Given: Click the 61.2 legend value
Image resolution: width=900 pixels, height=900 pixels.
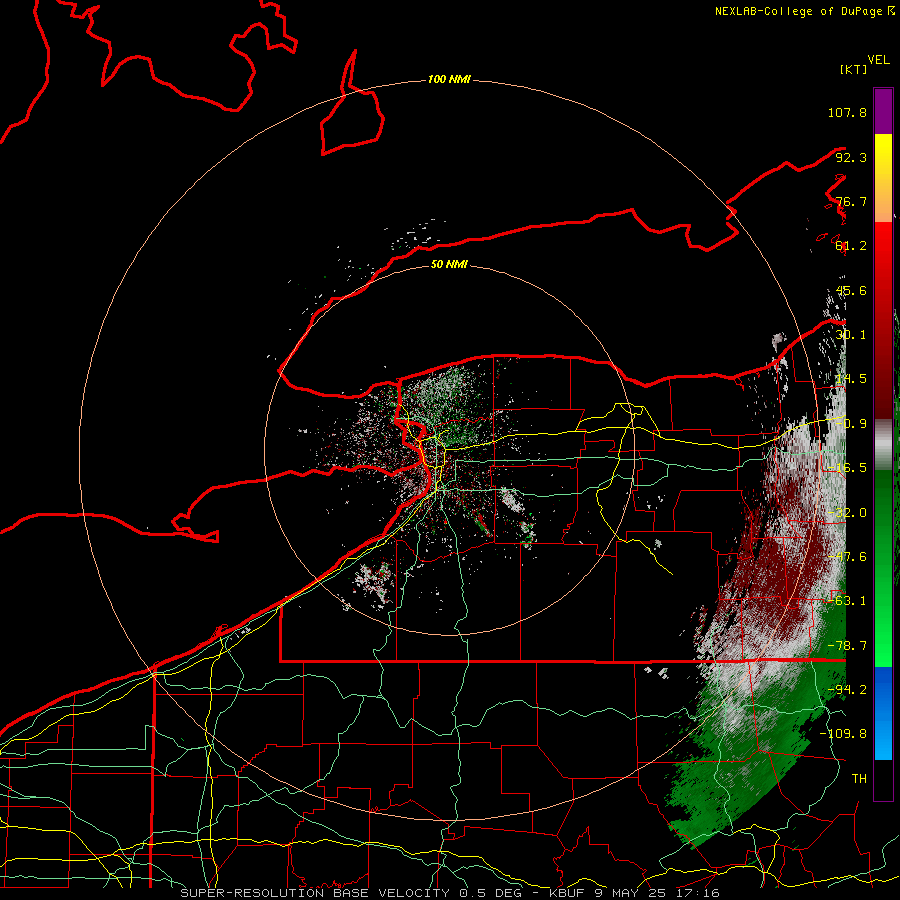Looking at the screenshot, I should click(851, 246).
